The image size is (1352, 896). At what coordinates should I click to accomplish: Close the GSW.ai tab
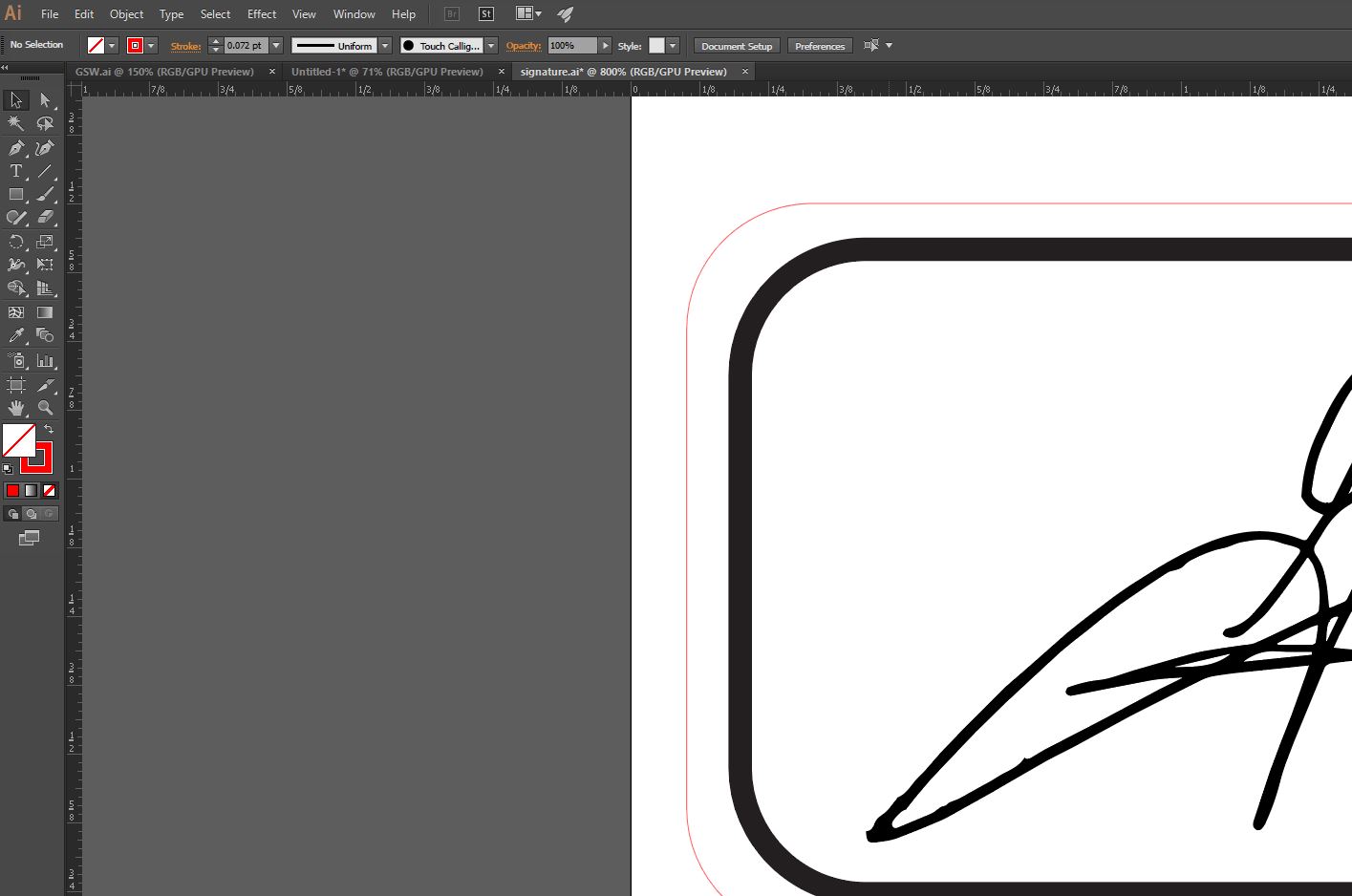tap(272, 72)
